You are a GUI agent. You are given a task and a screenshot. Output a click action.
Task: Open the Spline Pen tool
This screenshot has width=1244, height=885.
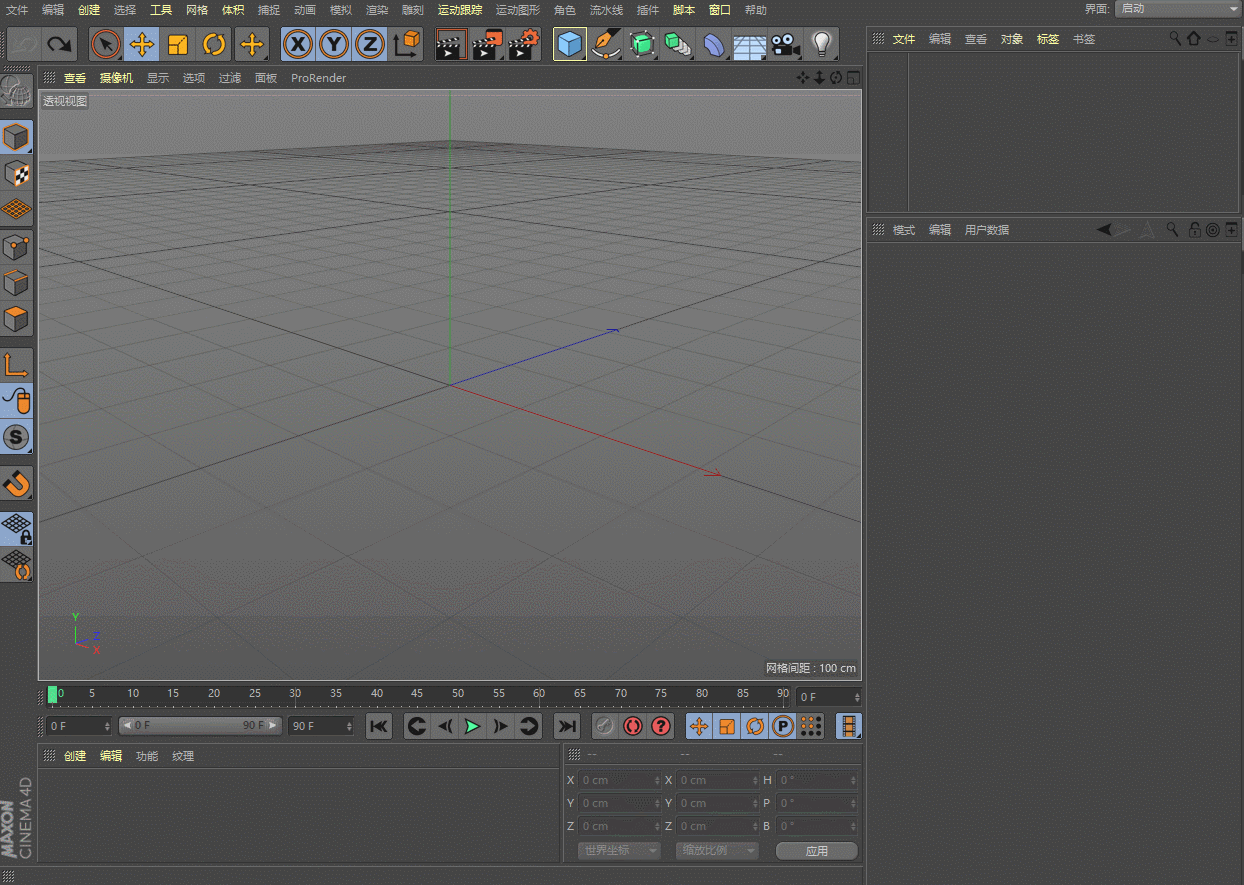tap(605, 45)
